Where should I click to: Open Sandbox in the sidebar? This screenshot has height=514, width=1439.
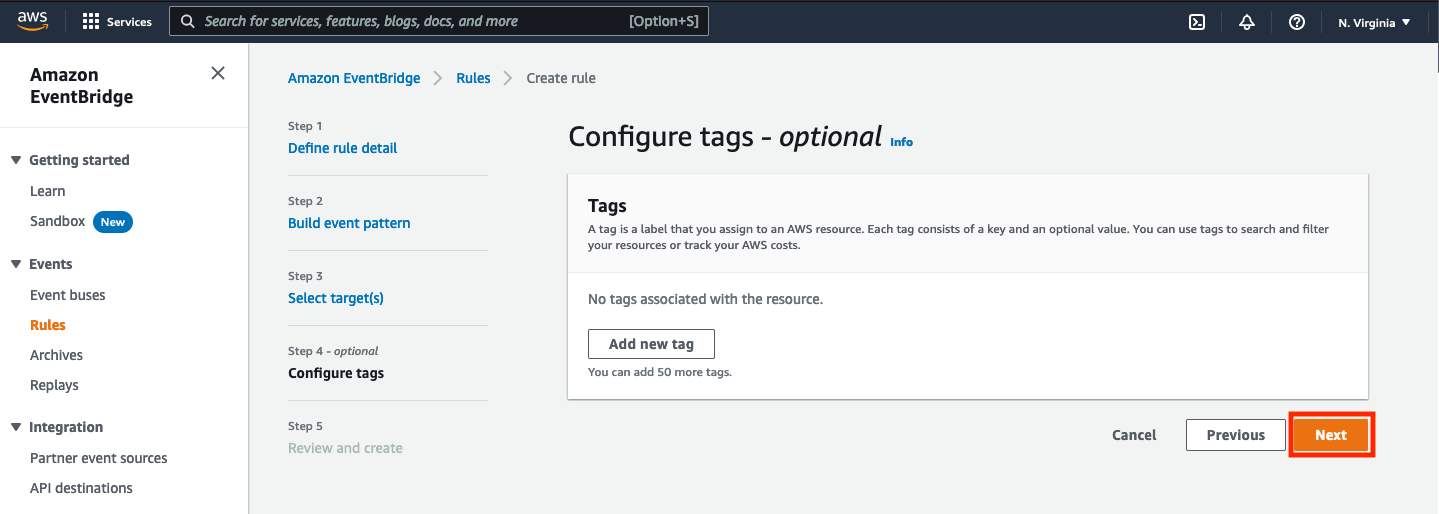pyautogui.click(x=57, y=221)
